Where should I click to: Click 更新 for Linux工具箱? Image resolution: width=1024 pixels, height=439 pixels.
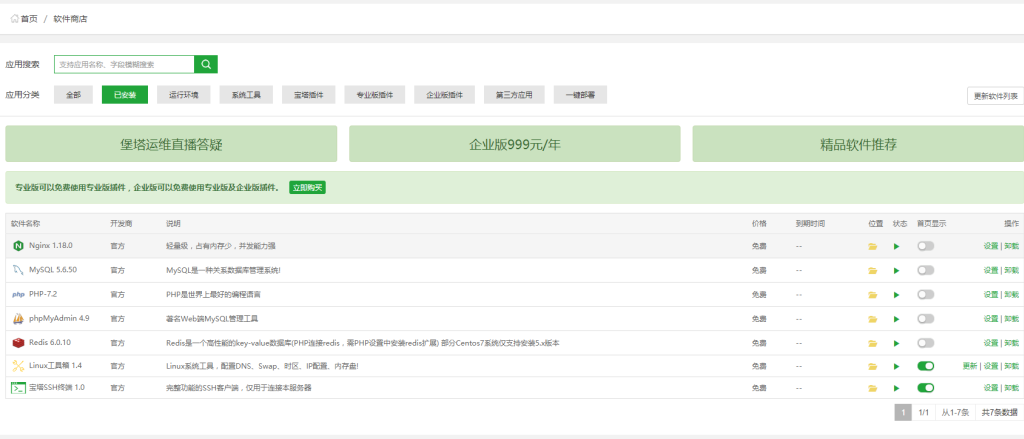970,366
